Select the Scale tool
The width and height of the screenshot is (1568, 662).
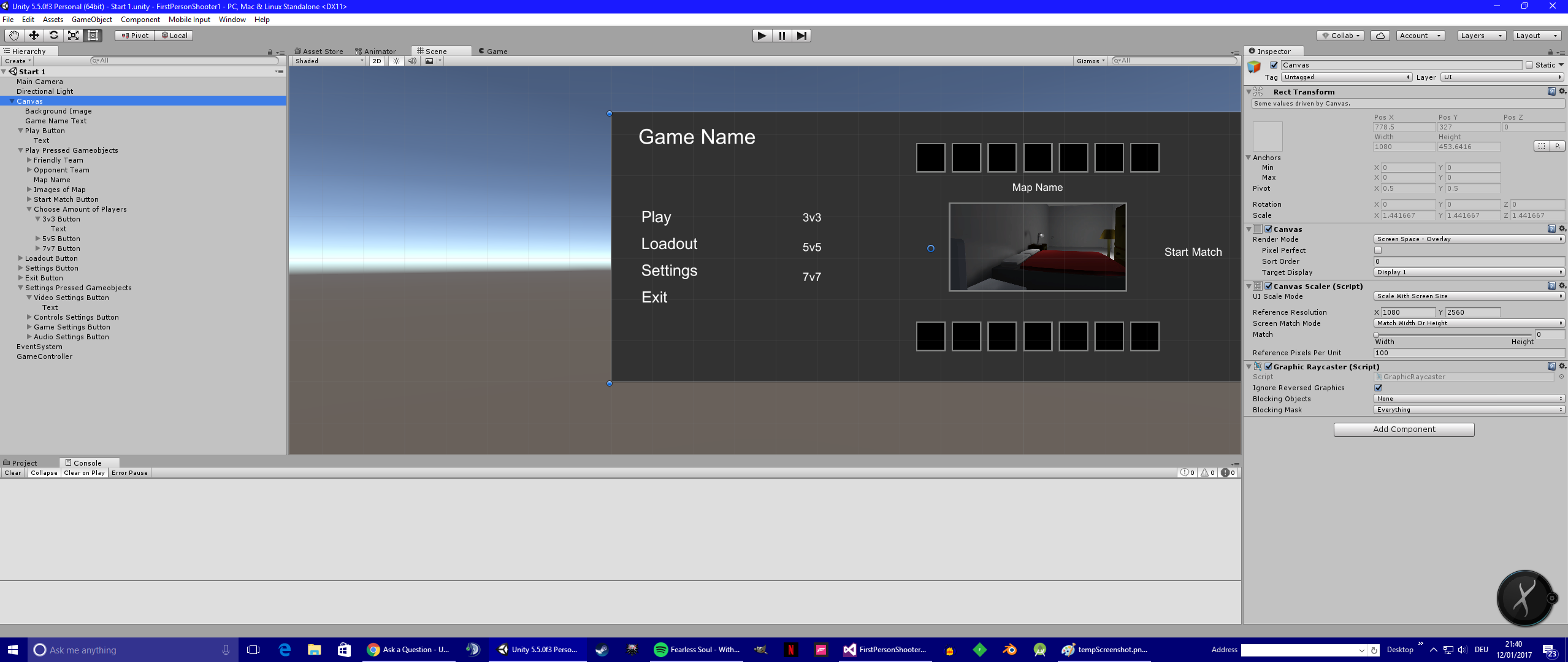pyautogui.click(x=73, y=36)
